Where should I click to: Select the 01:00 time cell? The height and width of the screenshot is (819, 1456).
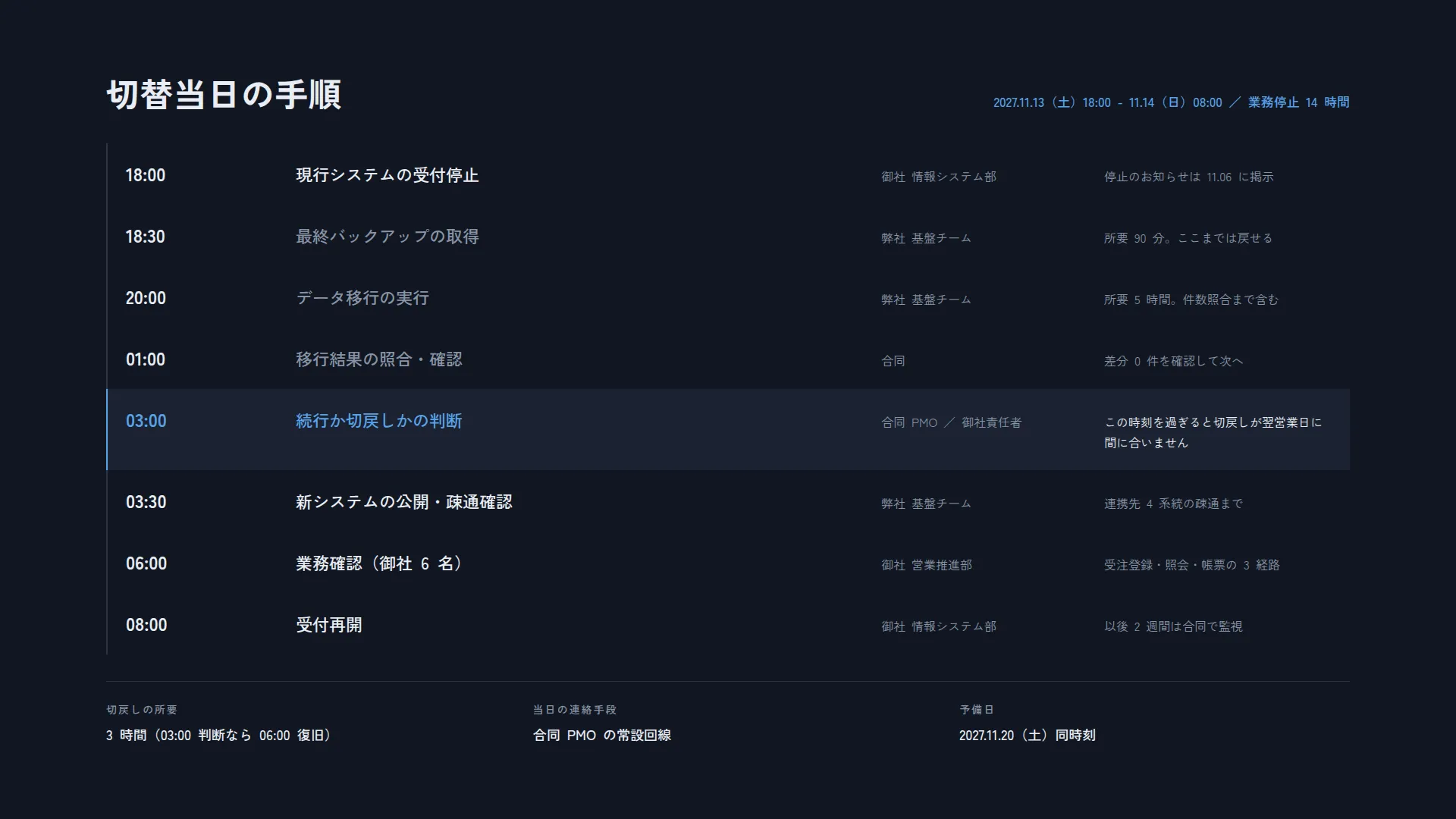pyautogui.click(x=146, y=359)
